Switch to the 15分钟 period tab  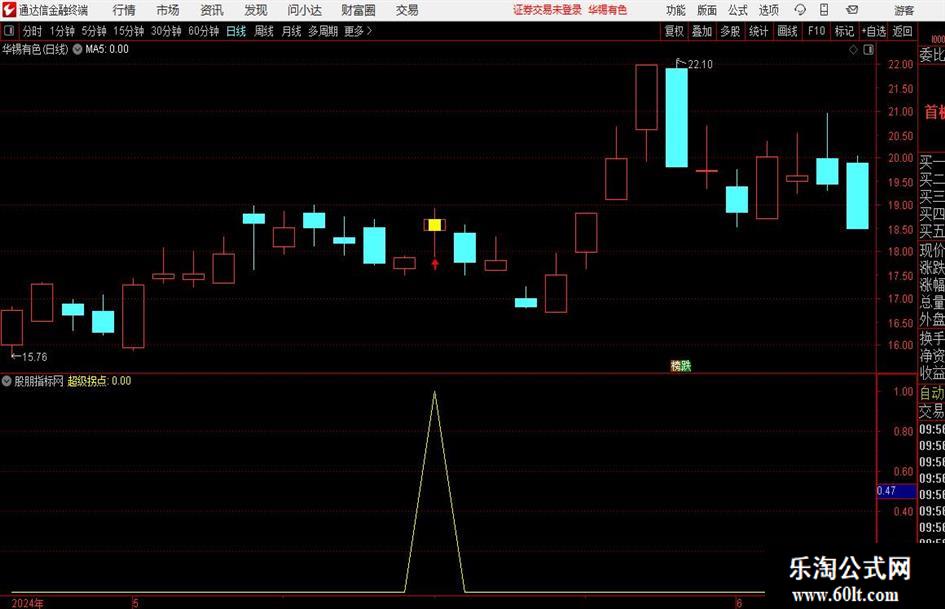[x=128, y=31]
